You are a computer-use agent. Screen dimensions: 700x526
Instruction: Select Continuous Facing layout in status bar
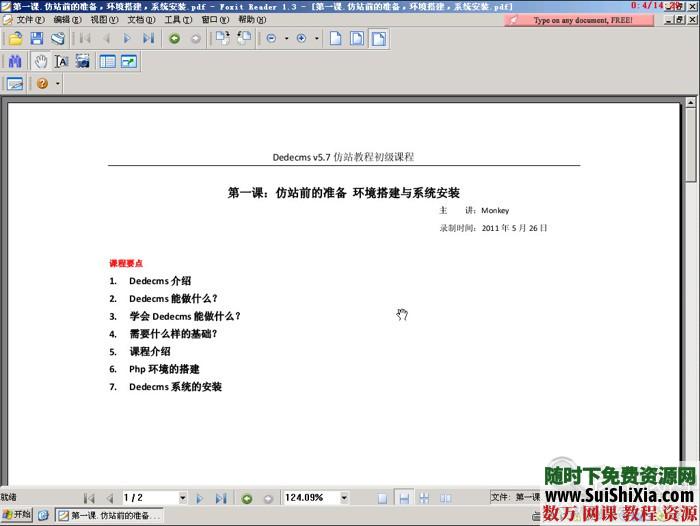pos(425,498)
